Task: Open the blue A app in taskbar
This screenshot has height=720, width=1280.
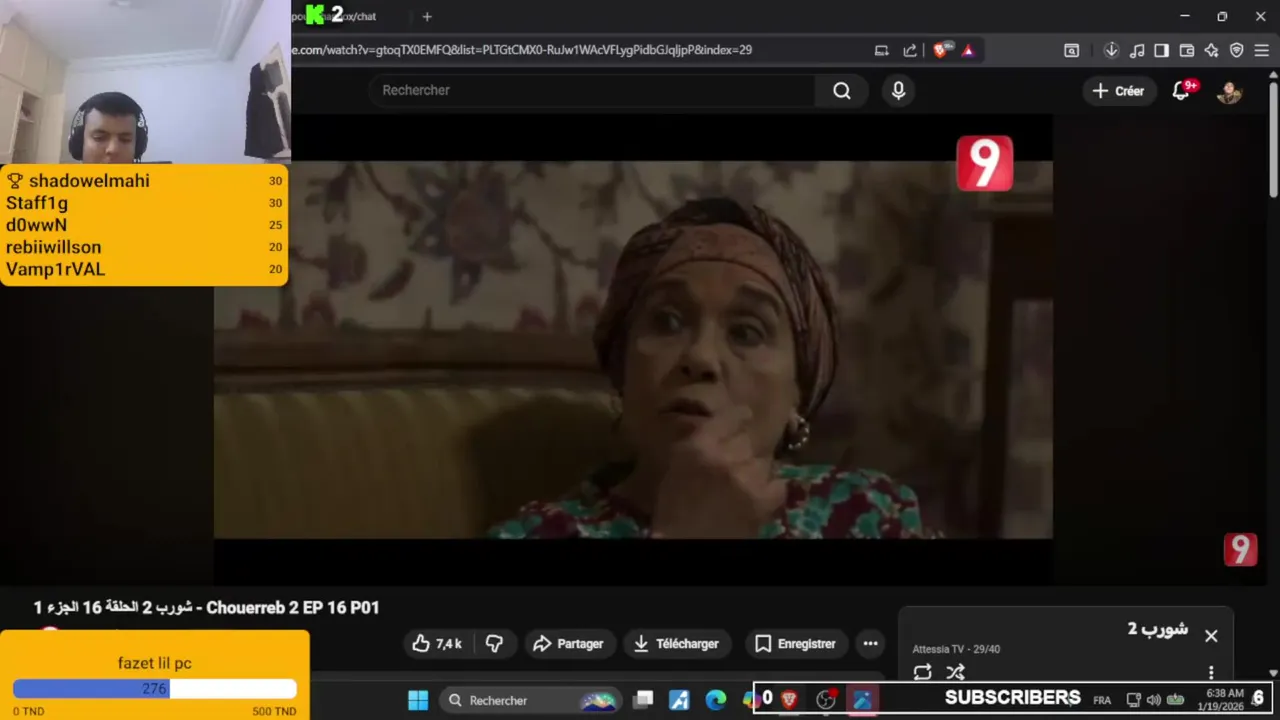Action: 680,700
